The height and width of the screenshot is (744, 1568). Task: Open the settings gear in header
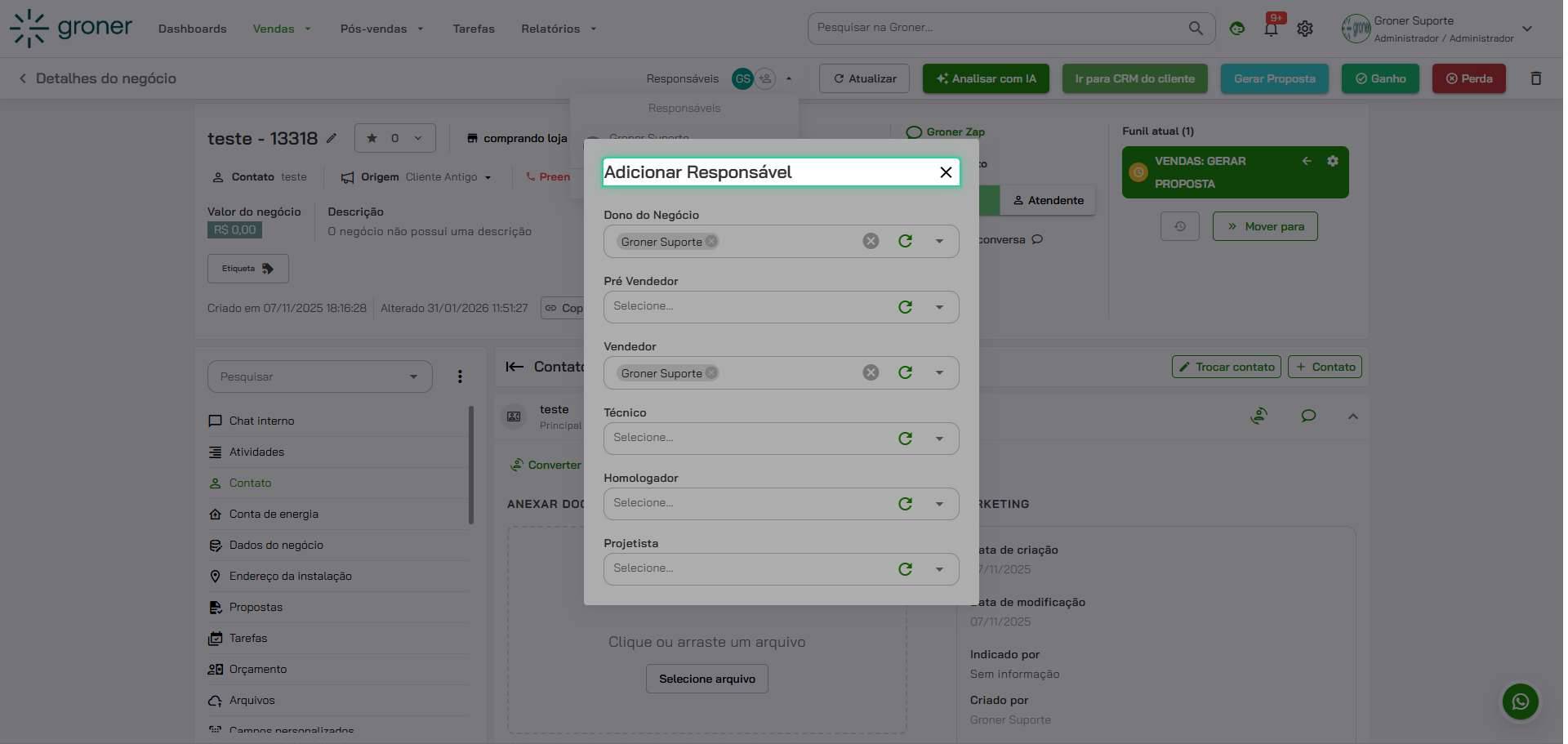[x=1305, y=29]
